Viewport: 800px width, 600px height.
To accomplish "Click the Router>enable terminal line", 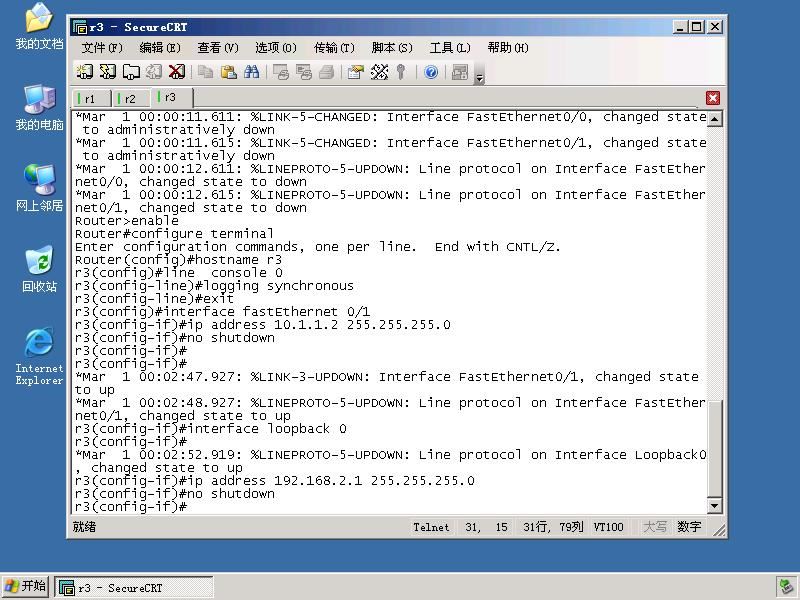I will coord(127,220).
